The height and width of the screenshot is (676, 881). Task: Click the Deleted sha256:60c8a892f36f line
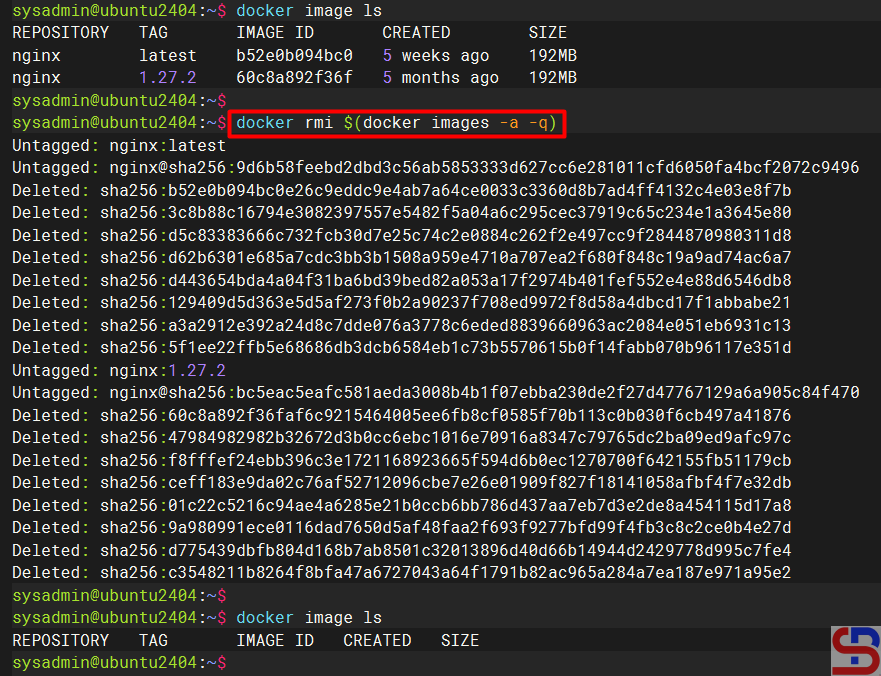coord(401,415)
